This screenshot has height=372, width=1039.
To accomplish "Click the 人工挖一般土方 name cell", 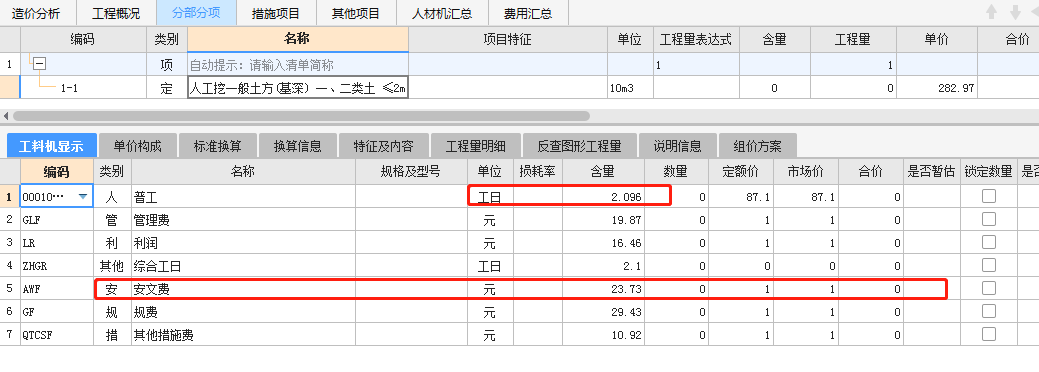I will pyautogui.click(x=298, y=88).
